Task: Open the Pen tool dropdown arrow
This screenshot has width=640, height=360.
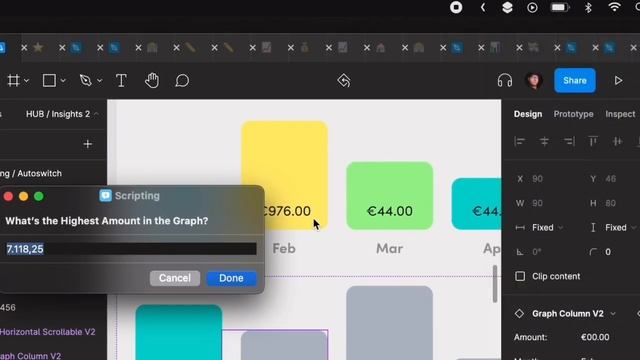Action: tap(100, 81)
